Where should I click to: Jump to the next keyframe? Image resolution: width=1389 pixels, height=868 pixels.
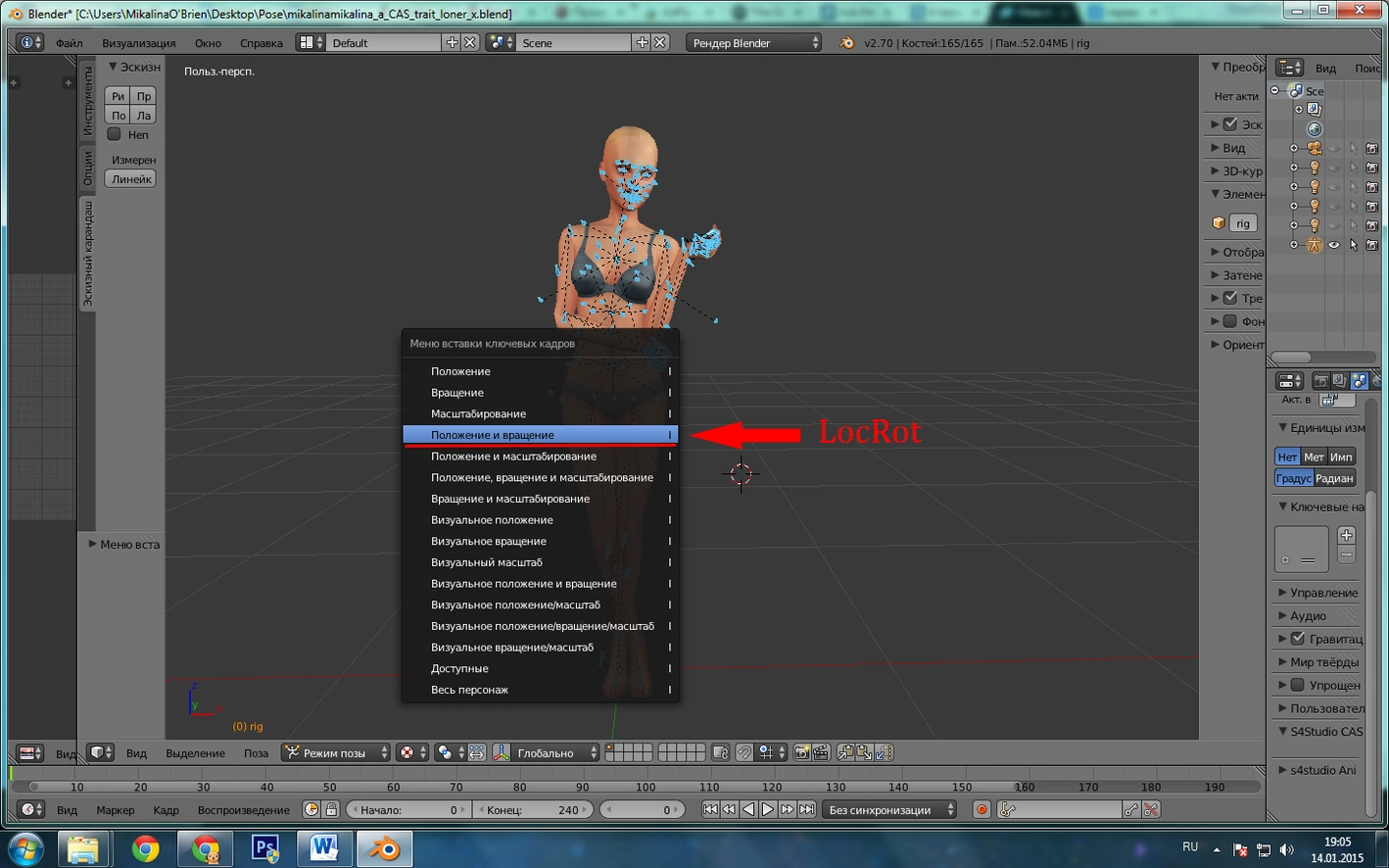click(x=787, y=809)
